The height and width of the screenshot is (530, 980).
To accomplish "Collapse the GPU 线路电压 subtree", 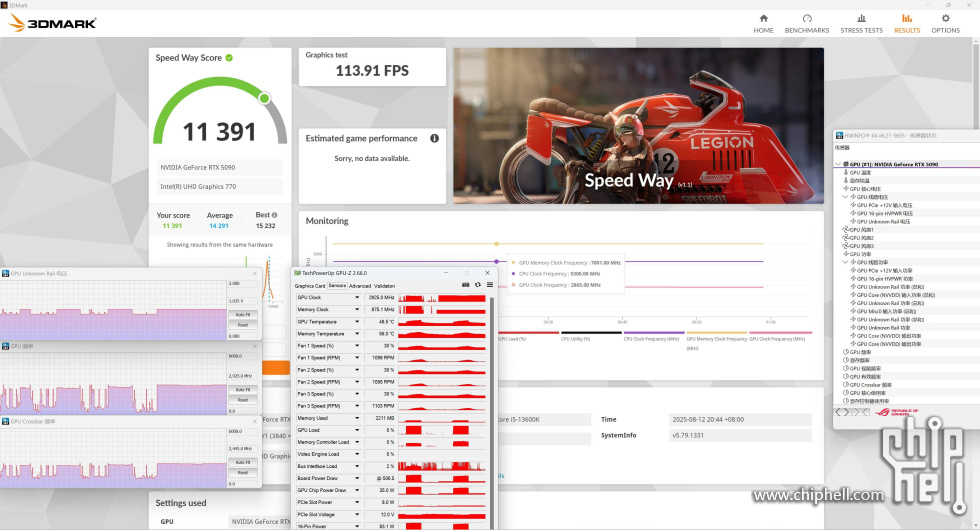I will [846, 197].
